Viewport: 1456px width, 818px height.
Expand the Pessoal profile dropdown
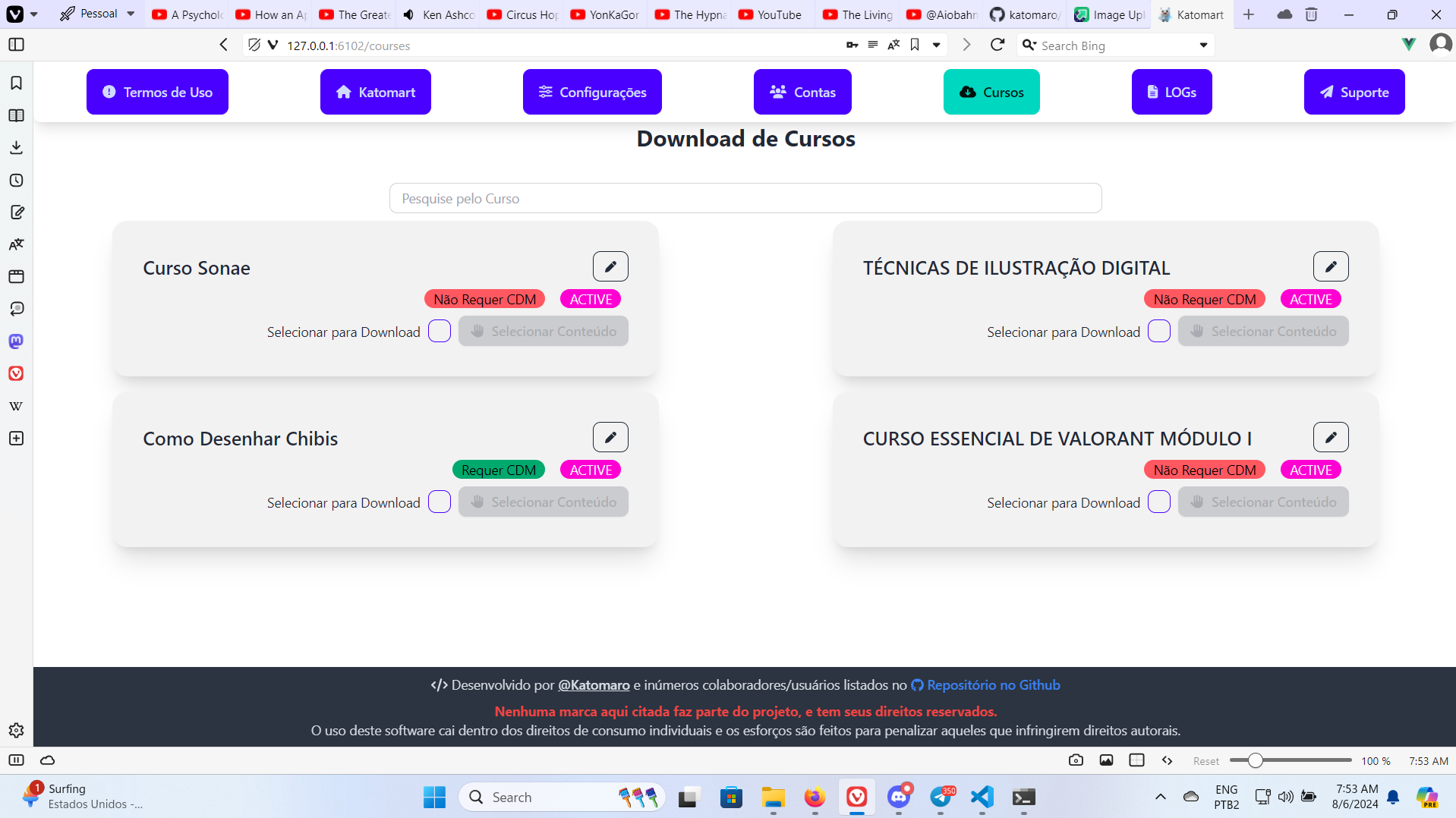130,13
